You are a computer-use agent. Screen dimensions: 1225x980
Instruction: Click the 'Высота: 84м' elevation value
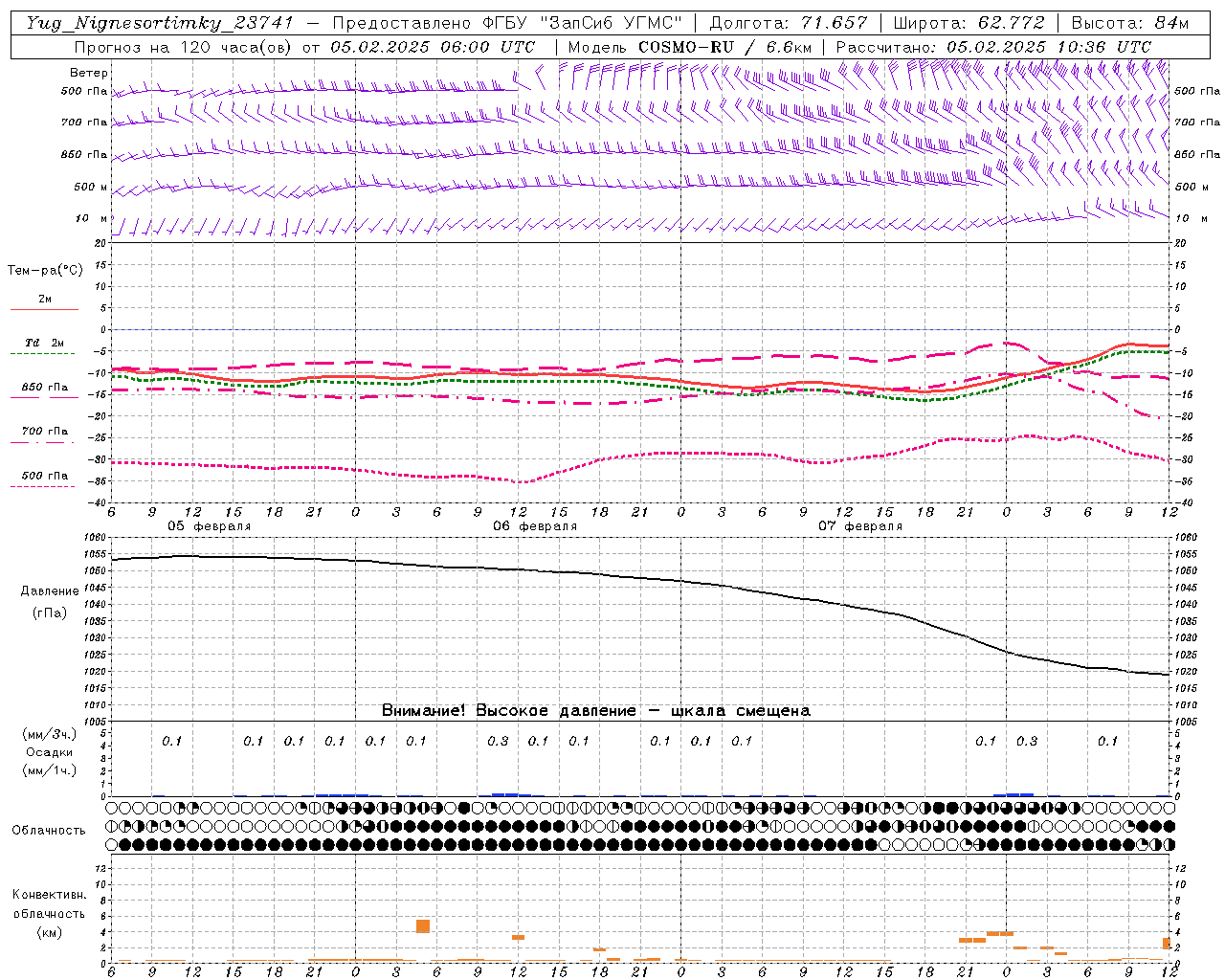(x=1130, y=23)
